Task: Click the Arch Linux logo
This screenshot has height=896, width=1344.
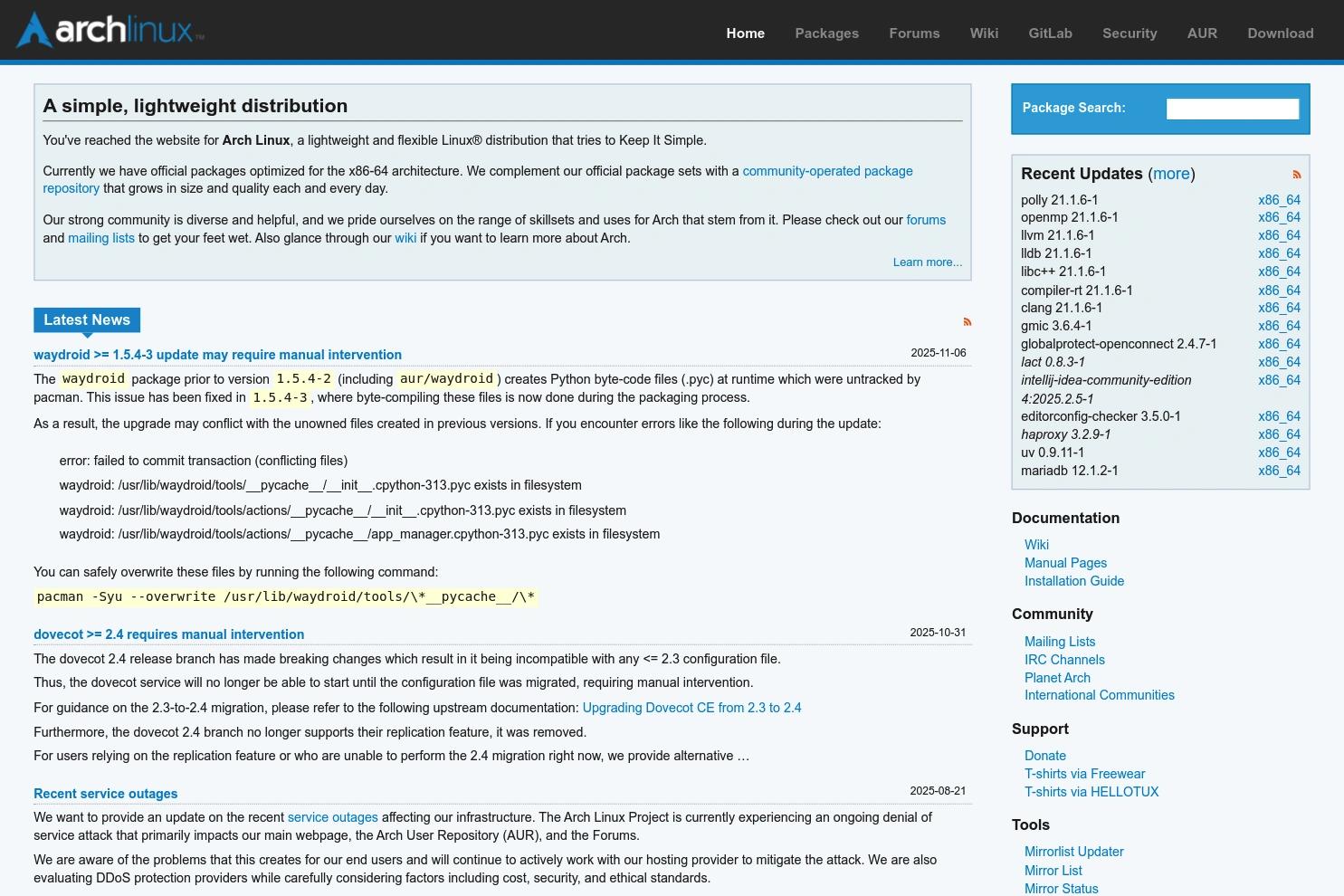Action: pyautogui.click(x=110, y=30)
